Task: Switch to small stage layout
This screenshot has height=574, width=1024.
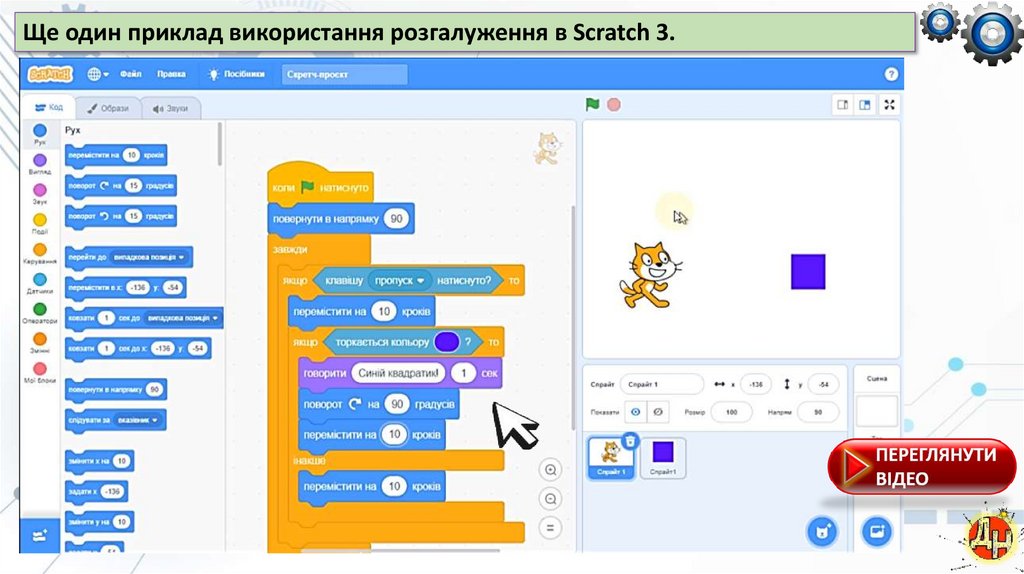Action: click(x=842, y=104)
